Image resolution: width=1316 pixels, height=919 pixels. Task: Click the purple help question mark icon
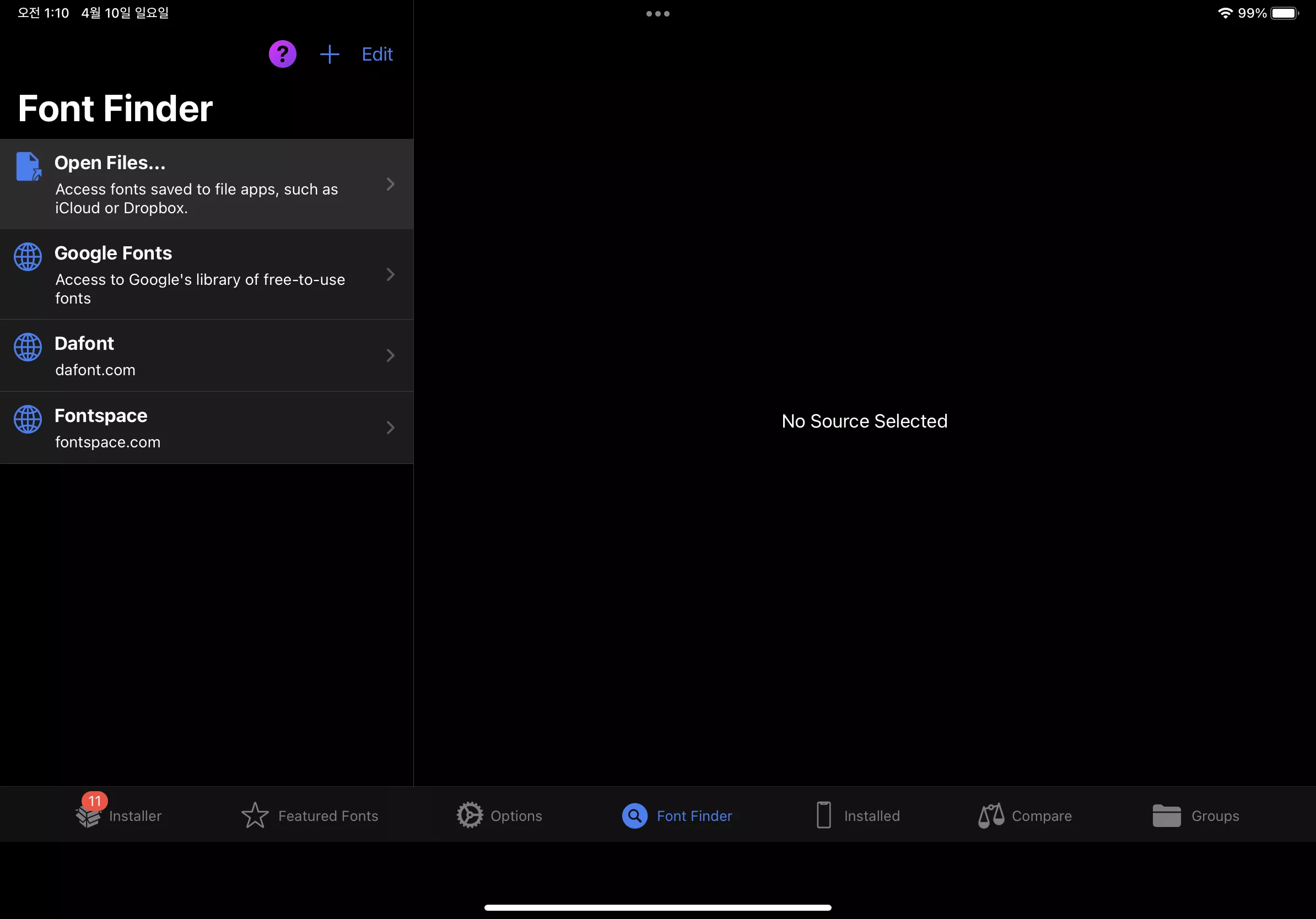(283, 55)
